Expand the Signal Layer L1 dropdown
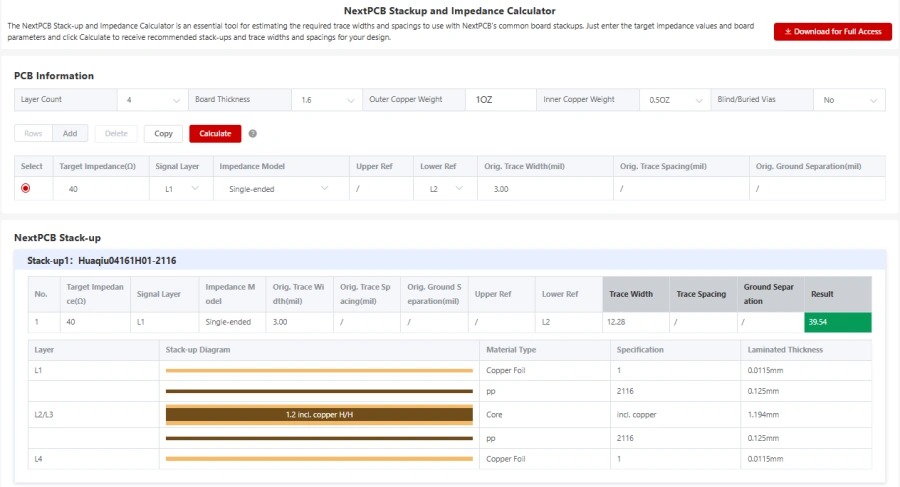This screenshot has width=900, height=487. [x=181, y=188]
